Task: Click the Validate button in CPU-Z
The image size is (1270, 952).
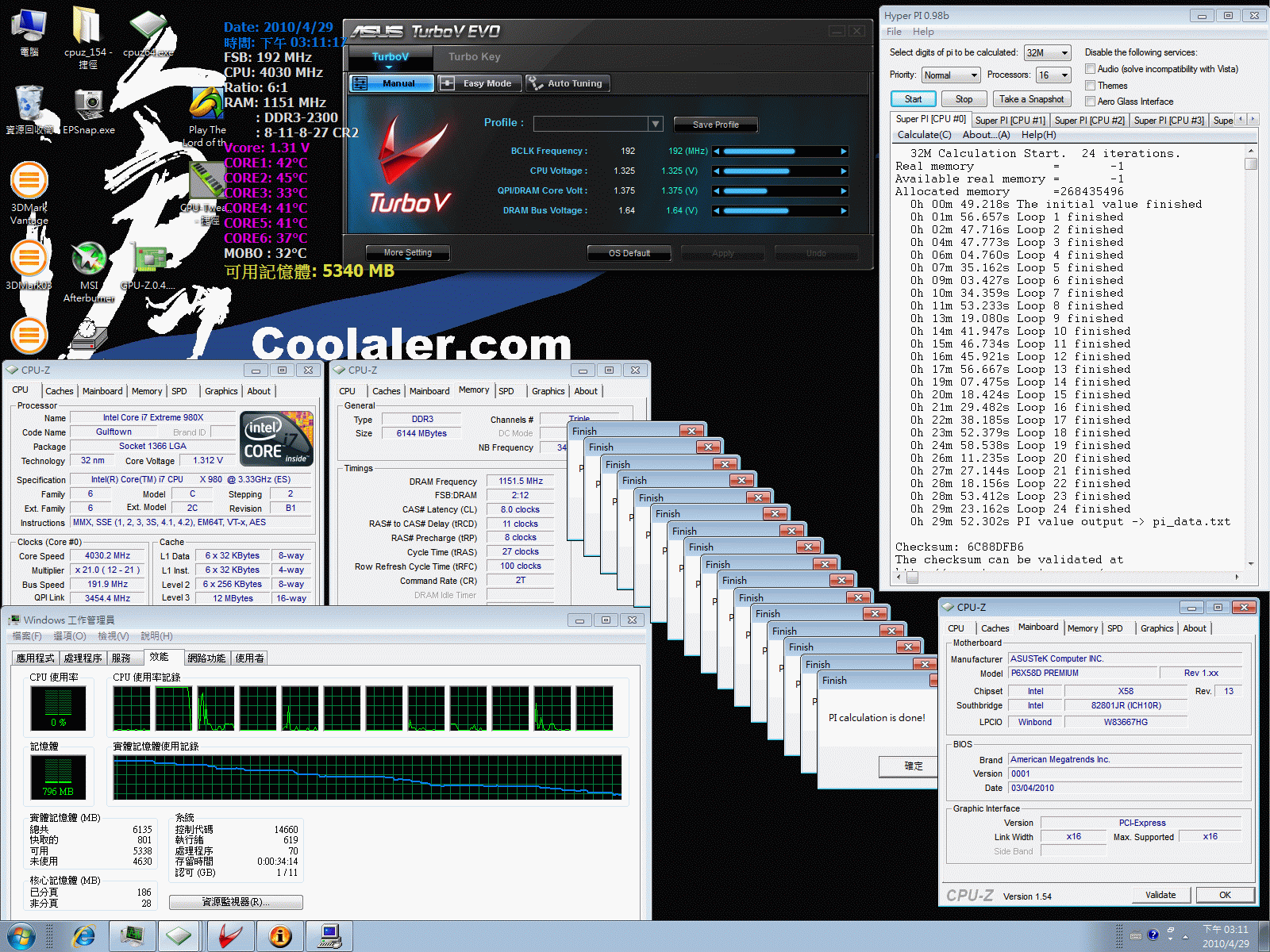Action: point(1161,895)
